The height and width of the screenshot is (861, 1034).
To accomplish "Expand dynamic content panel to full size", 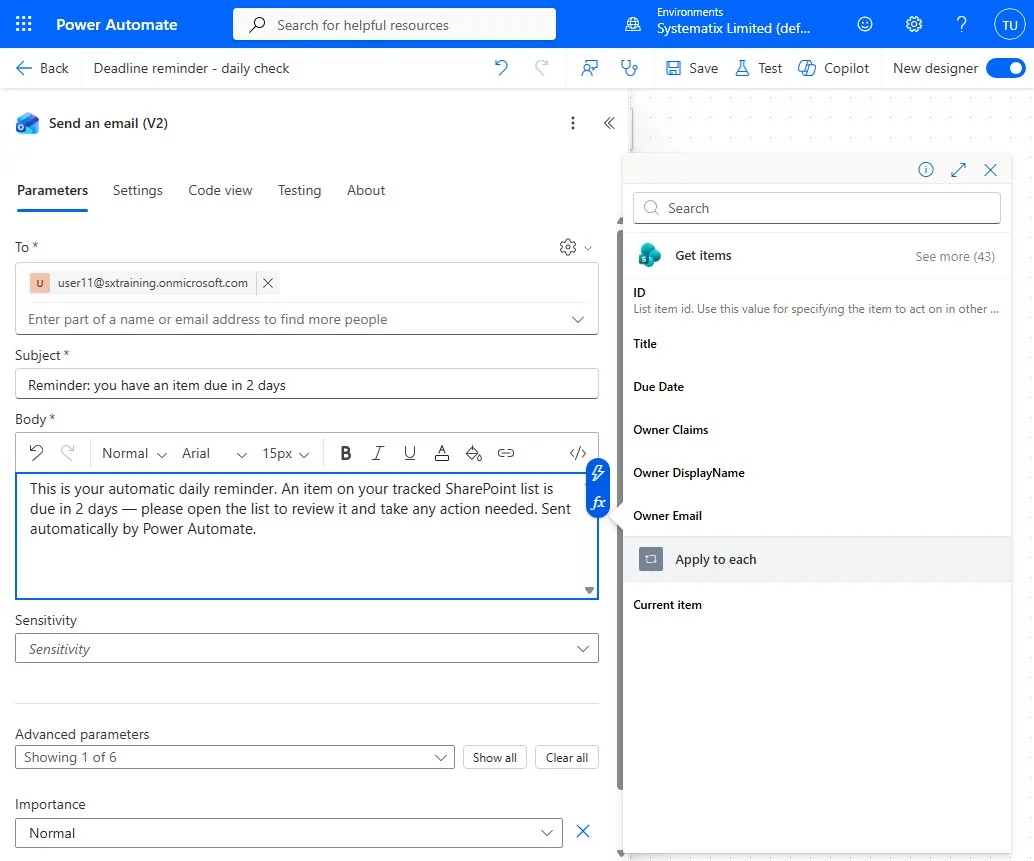I will (x=958, y=170).
